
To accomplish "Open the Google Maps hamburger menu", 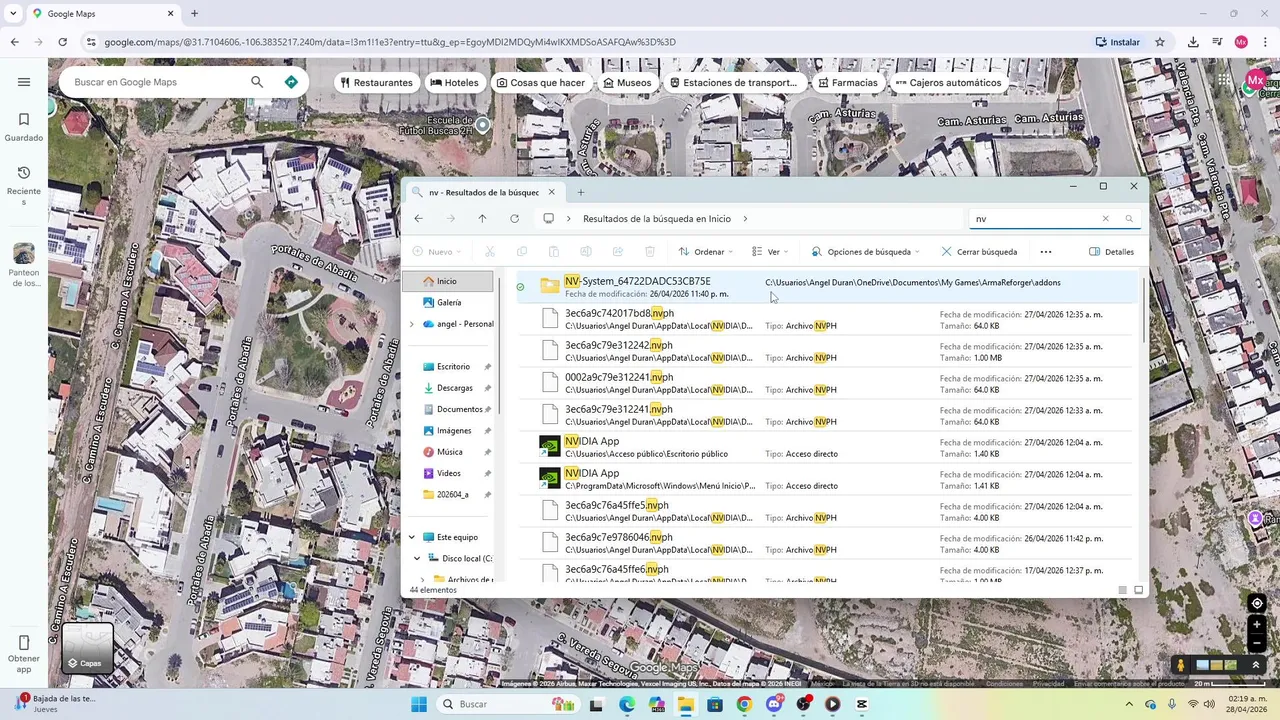I will 24,82.
